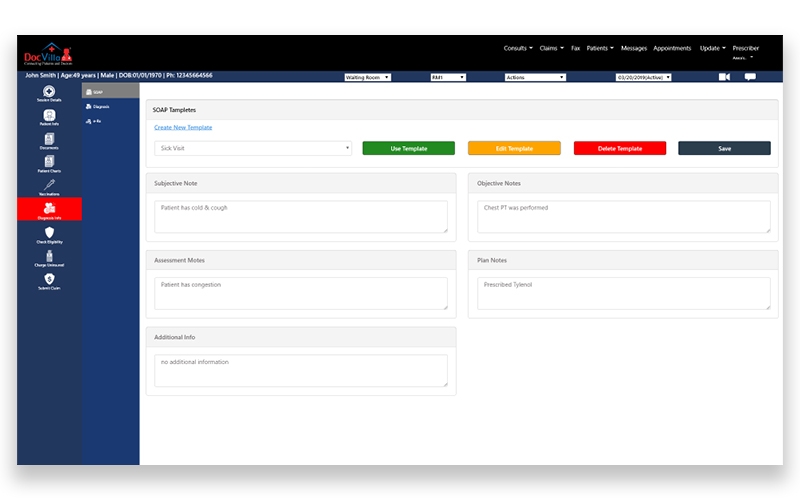Open the Sick Visit template dropdown

tap(253, 148)
